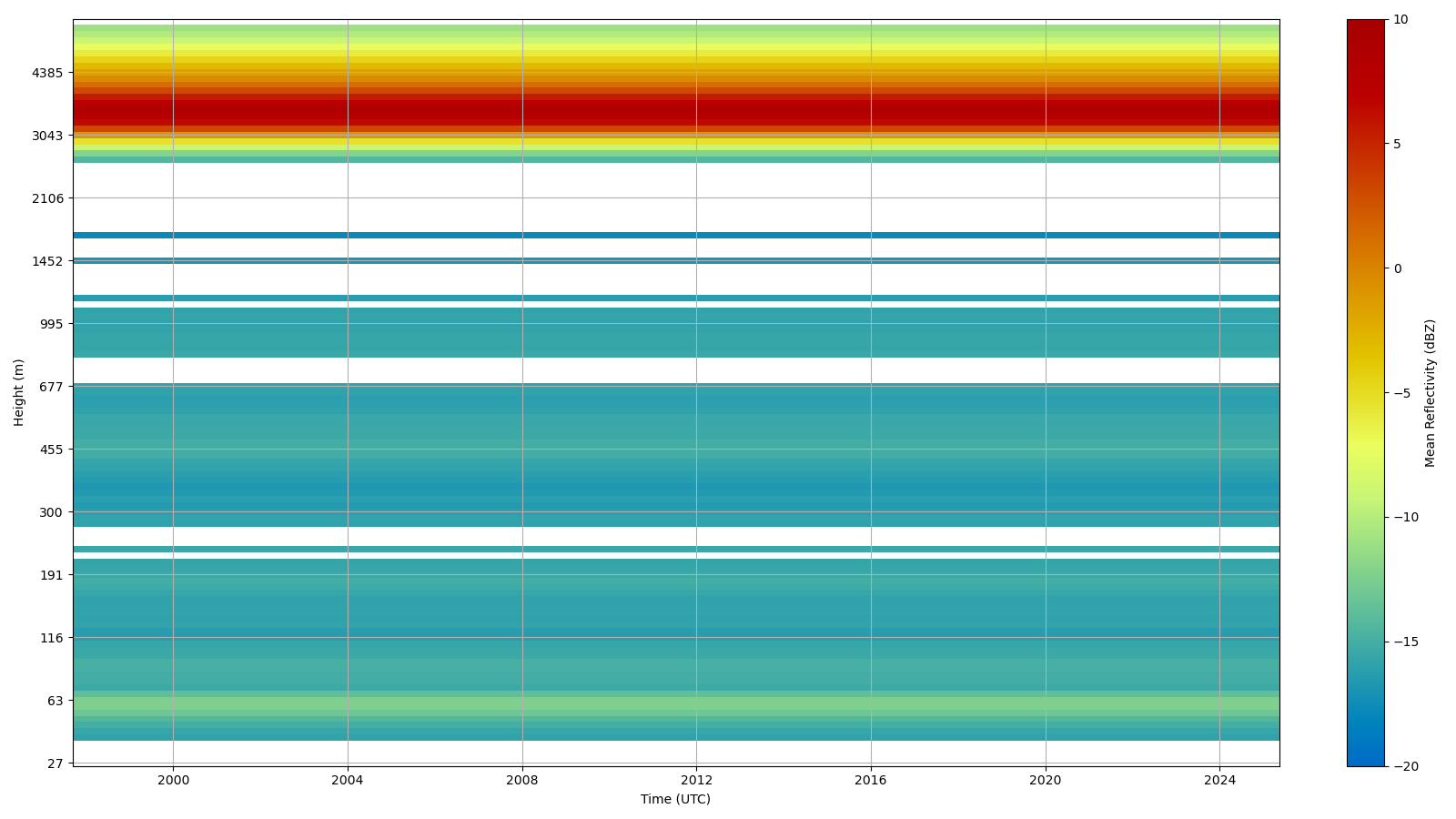Screen dimensions: 1456x819
Task: Click the 116 height tick label
Action: pos(52,638)
